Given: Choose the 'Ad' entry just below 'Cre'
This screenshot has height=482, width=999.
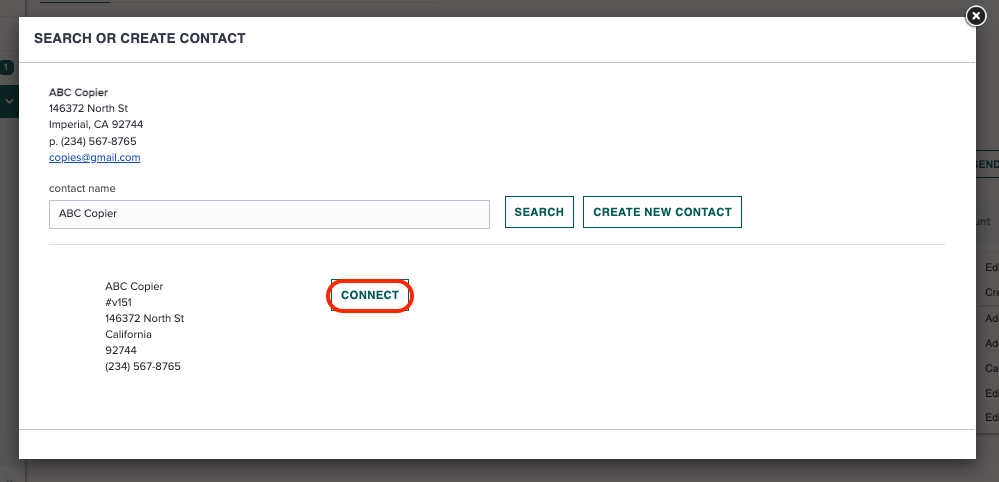Looking at the screenshot, I should (x=992, y=318).
